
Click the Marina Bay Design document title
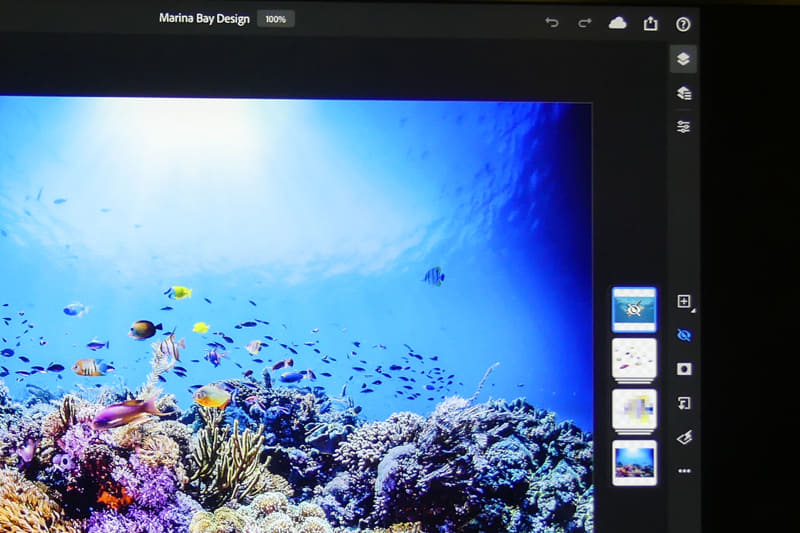point(204,19)
